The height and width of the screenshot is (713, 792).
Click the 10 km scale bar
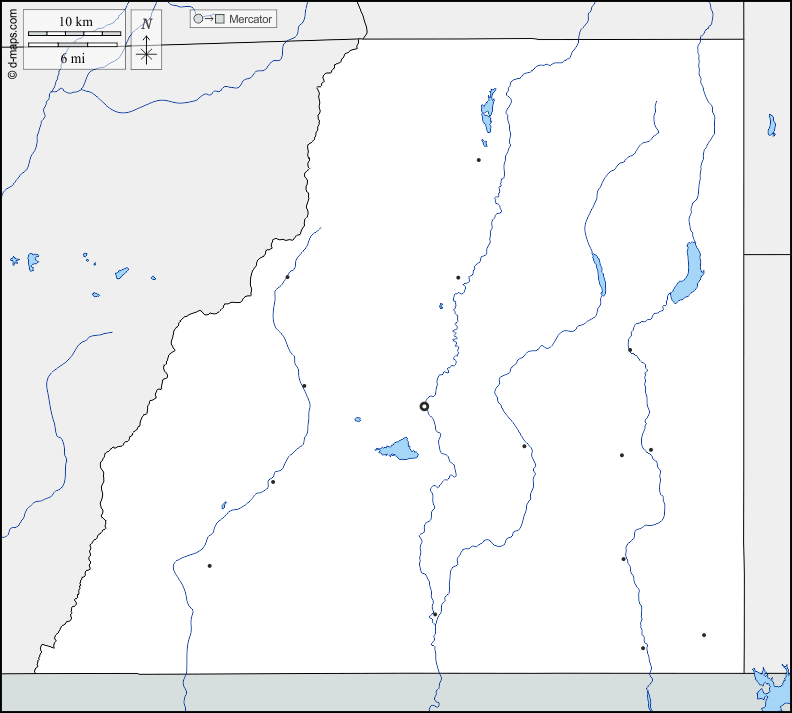pyautogui.click(x=74, y=34)
